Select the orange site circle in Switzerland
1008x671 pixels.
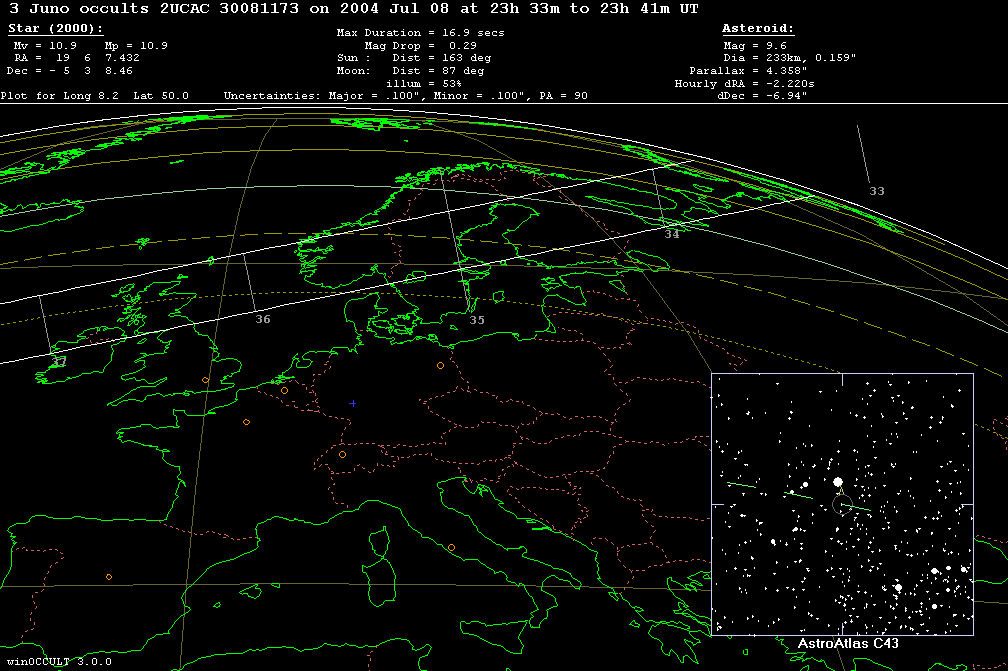pyautogui.click(x=342, y=455)
